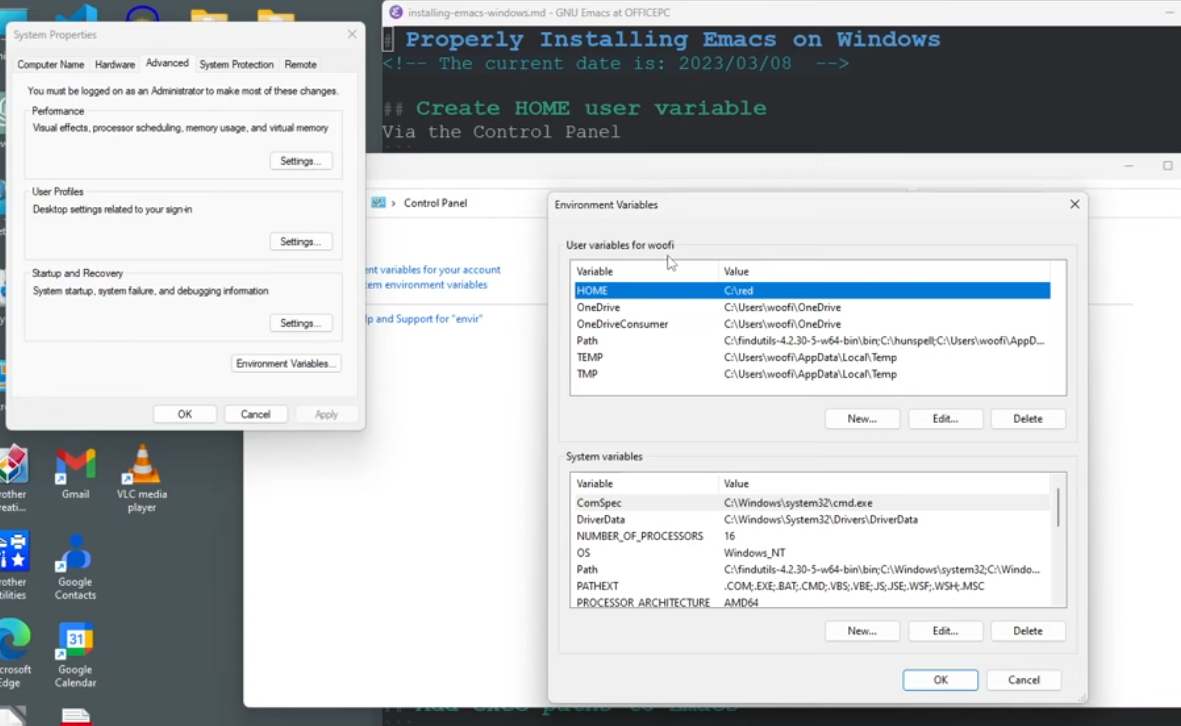This screenshot has height=726, width=1181.
Task: Open the Environment Variables button
Action: click(286, 363)
